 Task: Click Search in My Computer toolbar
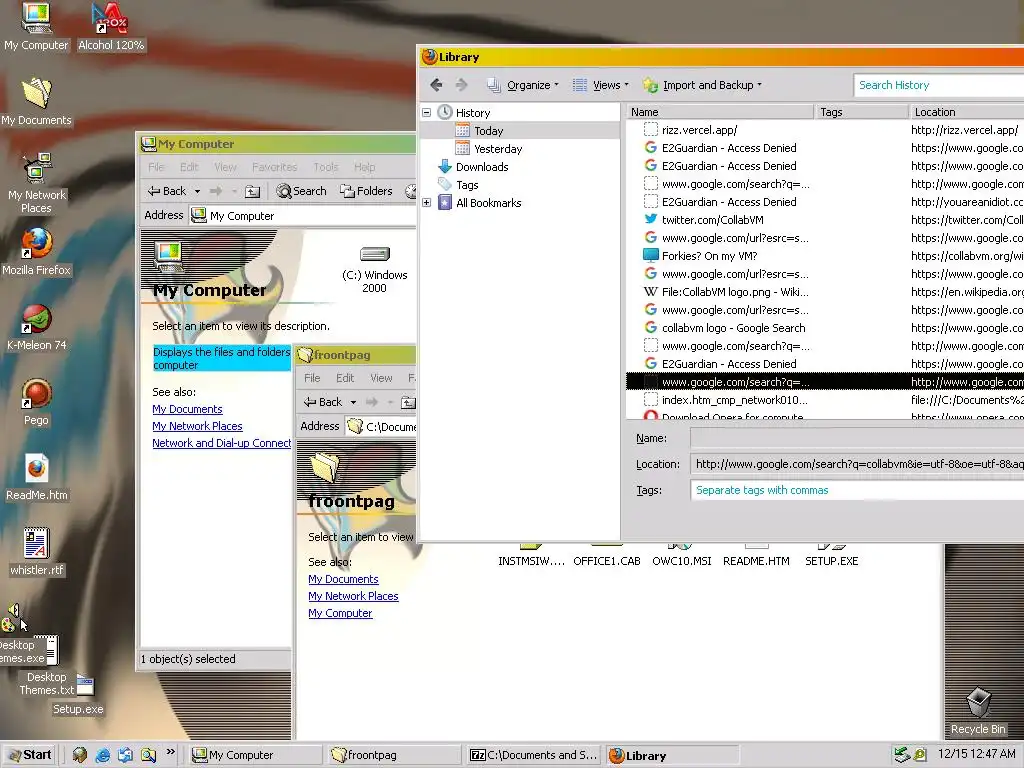click(x=301, y=191)
